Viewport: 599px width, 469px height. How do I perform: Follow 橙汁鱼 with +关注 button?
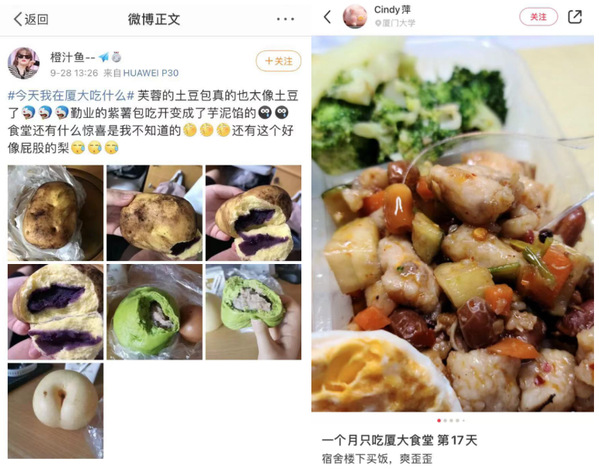tap(278, 61)
